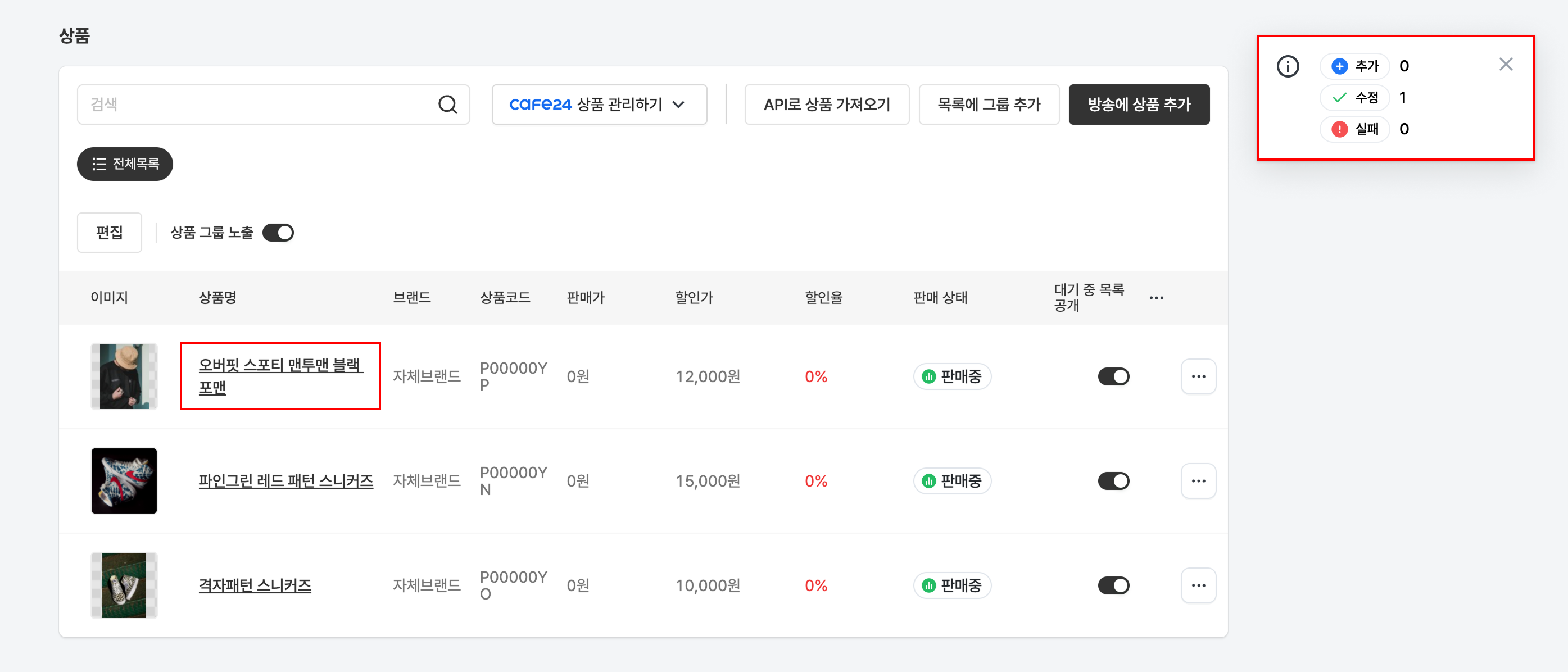The height and width of the screenshot is (672, 1568).
Task: Open more menu for 오버핏 스포티 맨투맨 row
Action: tap(1198, 376)
